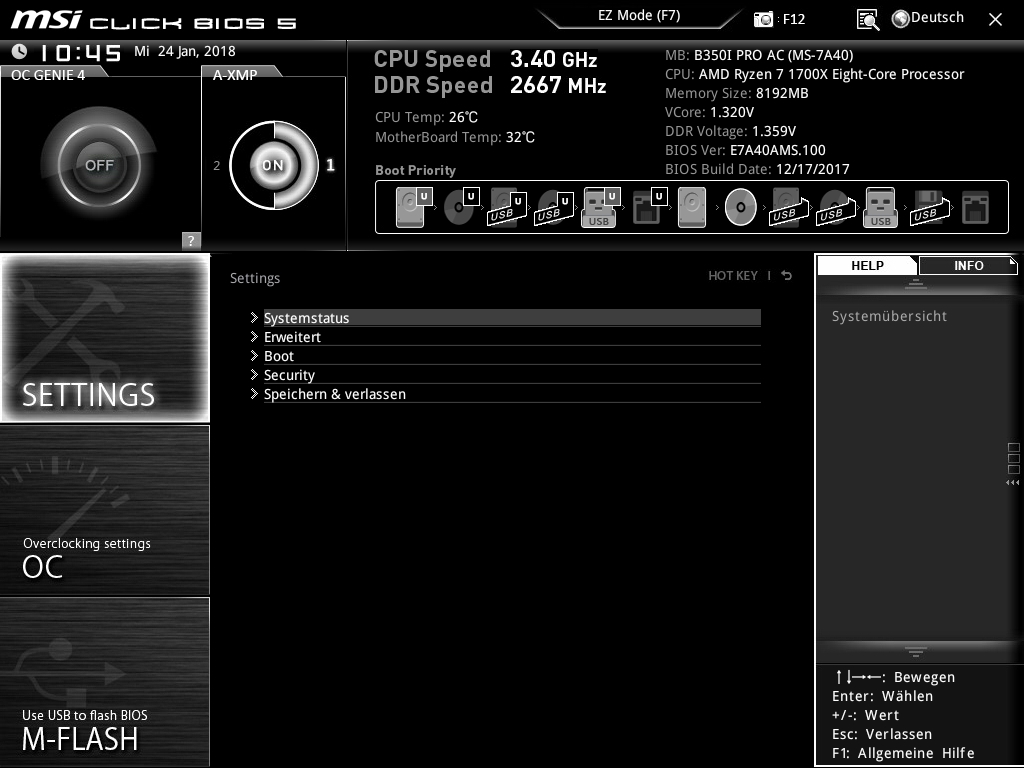The width and height of the screenshot is (1024, 768).
Task: Click the clock icon beside the time
Action: point(20,52)
